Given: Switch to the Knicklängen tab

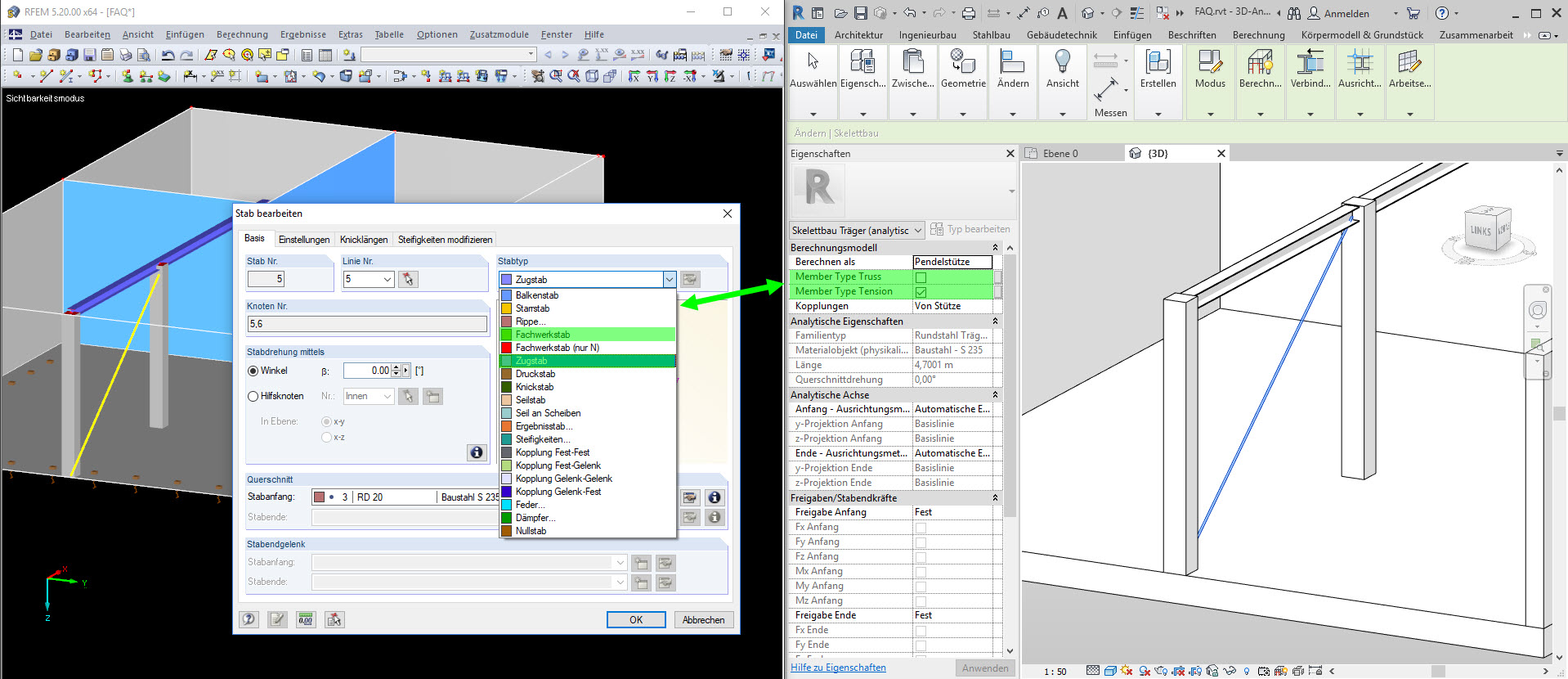Looking at the screenshot, I should tap(364, 240).
